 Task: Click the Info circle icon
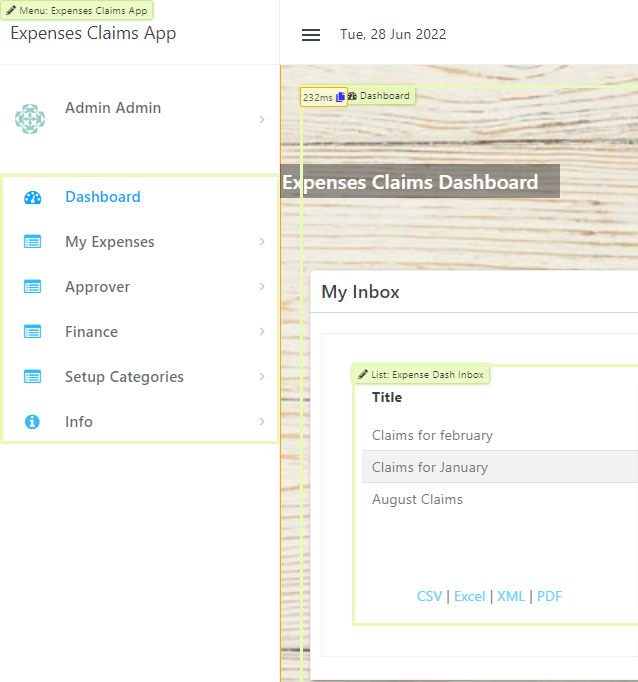point(32,422)
